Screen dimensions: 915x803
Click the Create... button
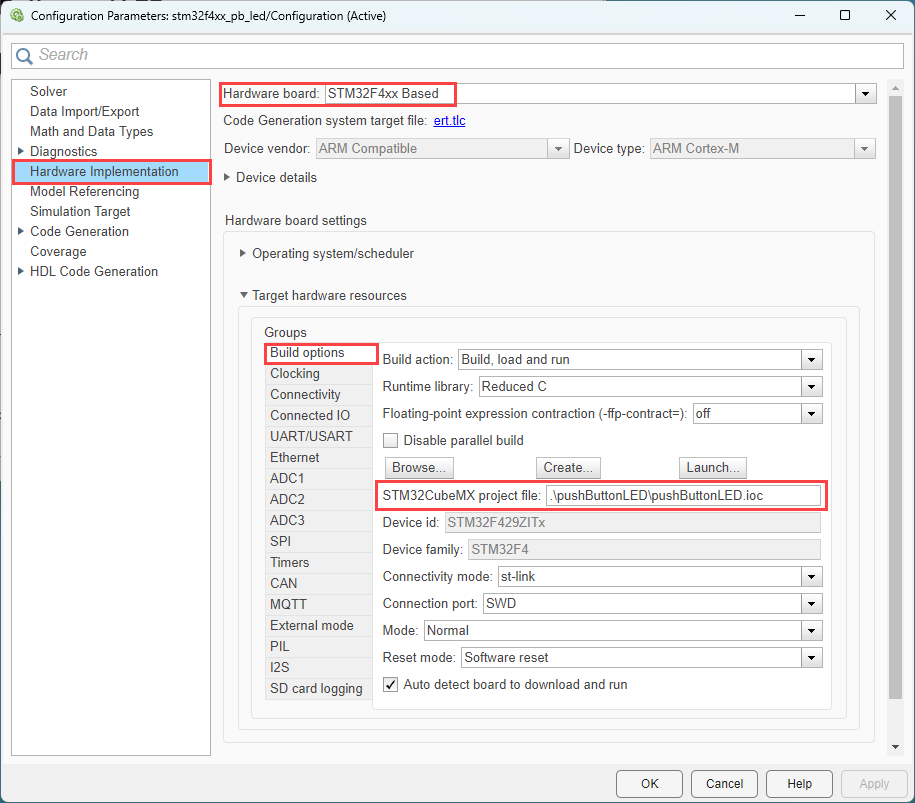(569, 468)
